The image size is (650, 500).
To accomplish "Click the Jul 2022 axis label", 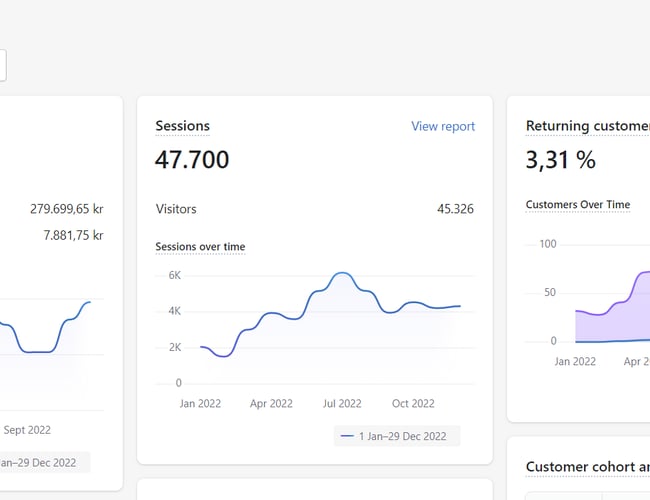I will (x=342, y=403).
